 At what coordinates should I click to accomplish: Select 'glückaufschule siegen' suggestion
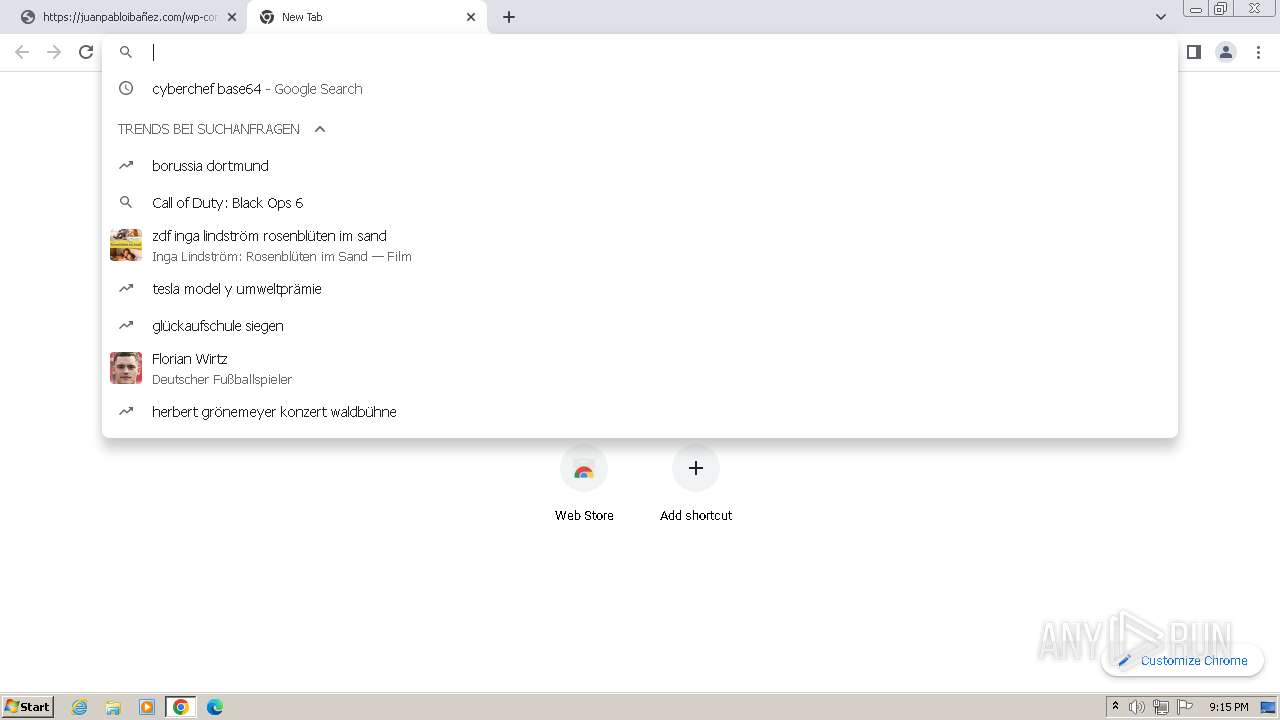[640, 326]
